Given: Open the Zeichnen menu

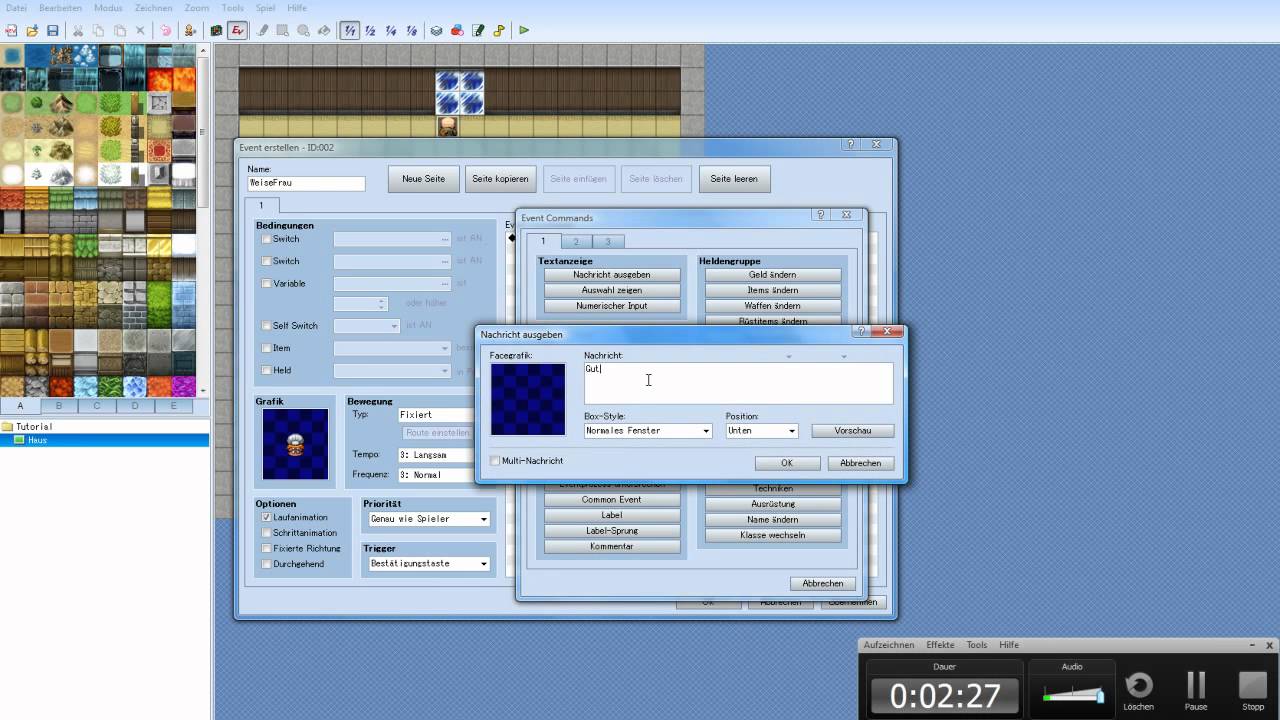Looking at the screenshot, I should (153, 8).
